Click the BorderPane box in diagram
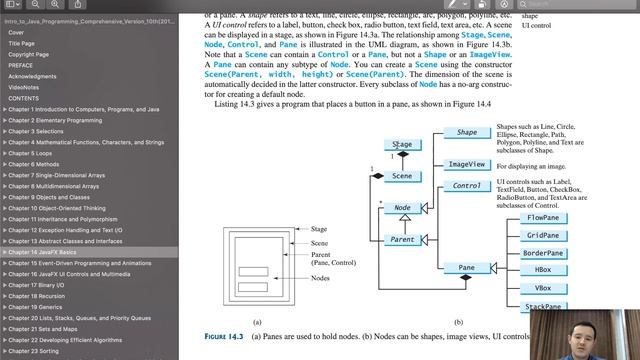The width and height of the screenshot is (640, 360). (543, 253)
